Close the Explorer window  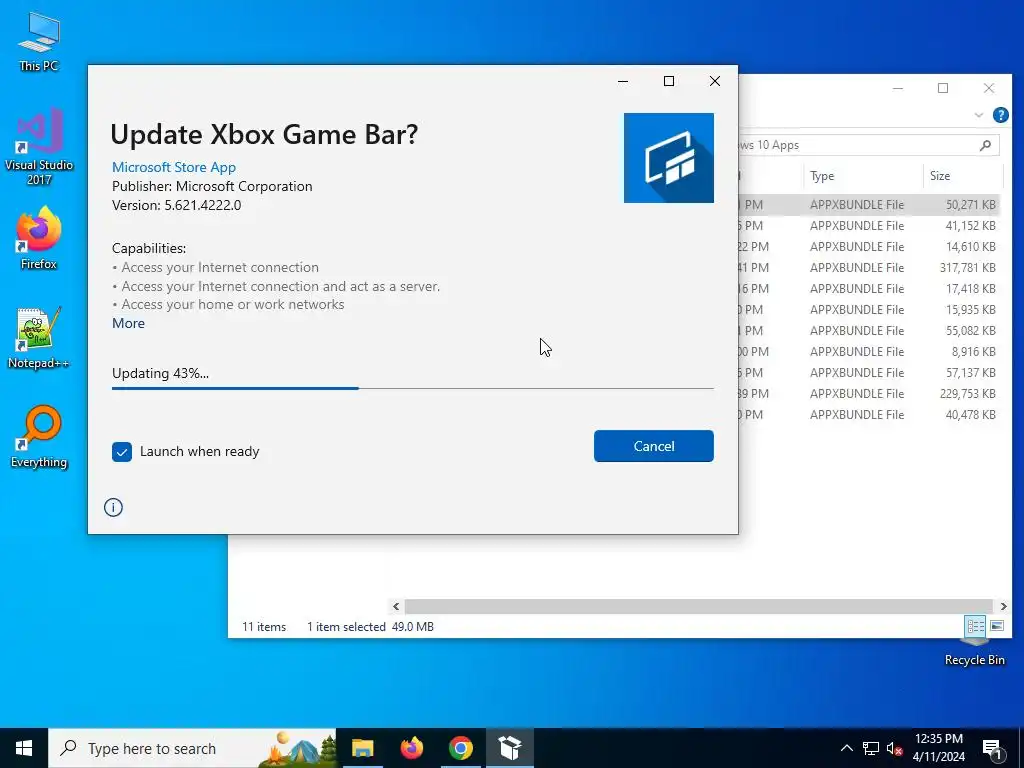989,88
